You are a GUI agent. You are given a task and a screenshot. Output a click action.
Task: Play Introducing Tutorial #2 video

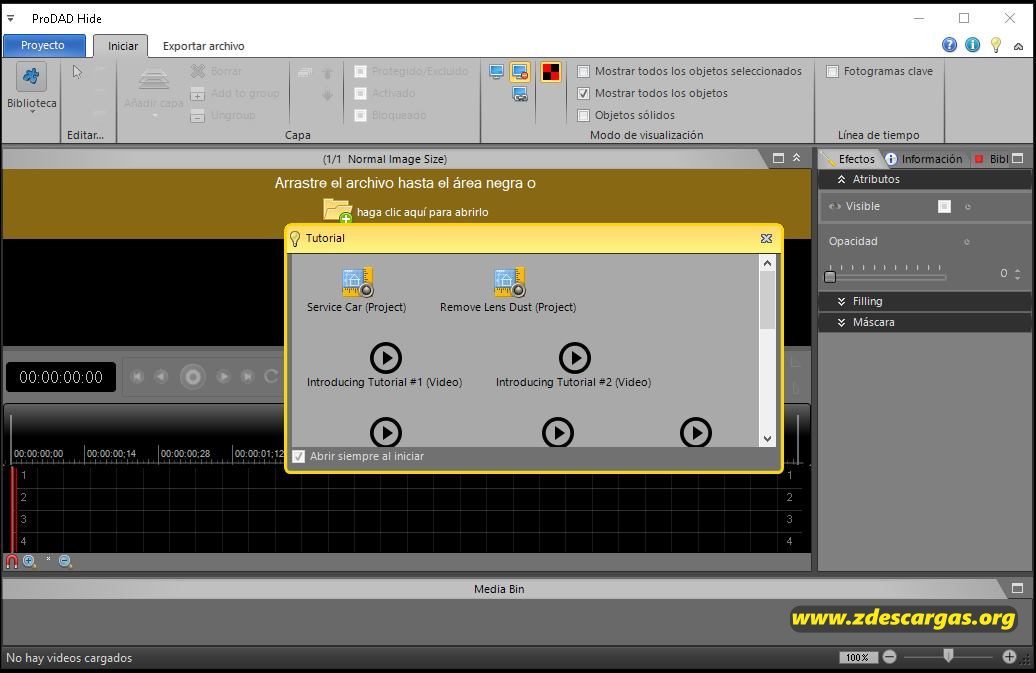575,358
